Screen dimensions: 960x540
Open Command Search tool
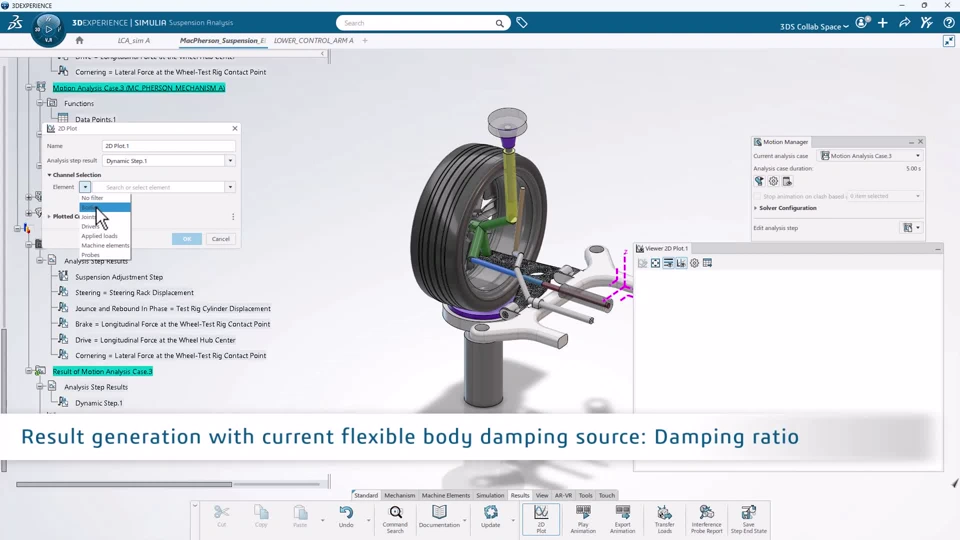(x=395, y=519)
